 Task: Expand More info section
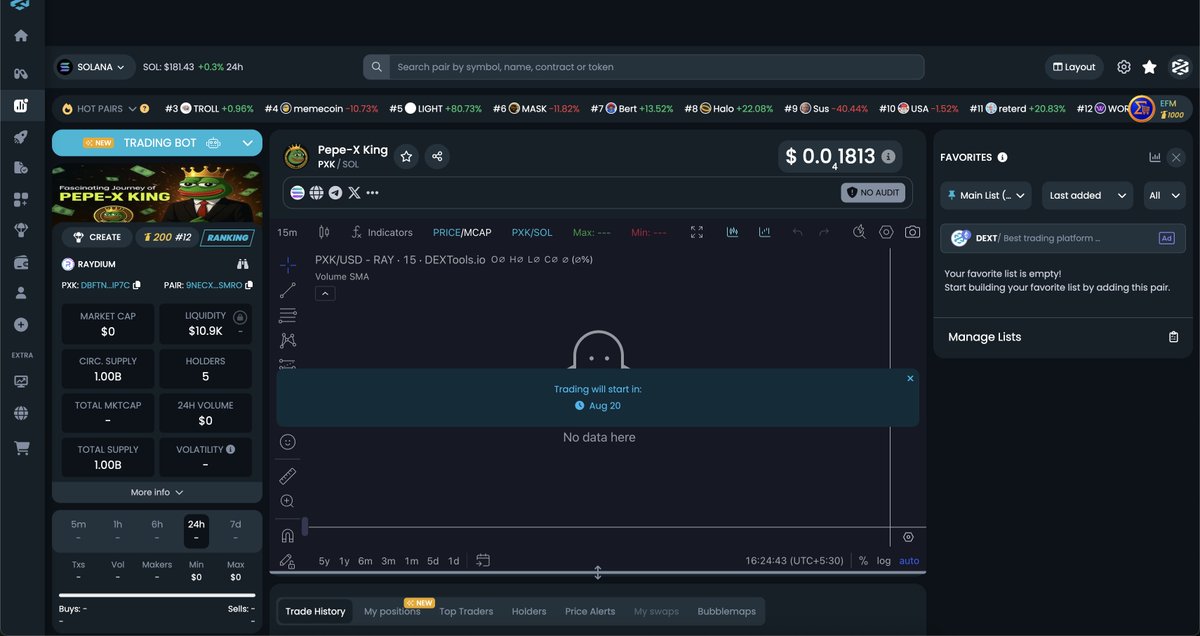click(x=157, y=492)
